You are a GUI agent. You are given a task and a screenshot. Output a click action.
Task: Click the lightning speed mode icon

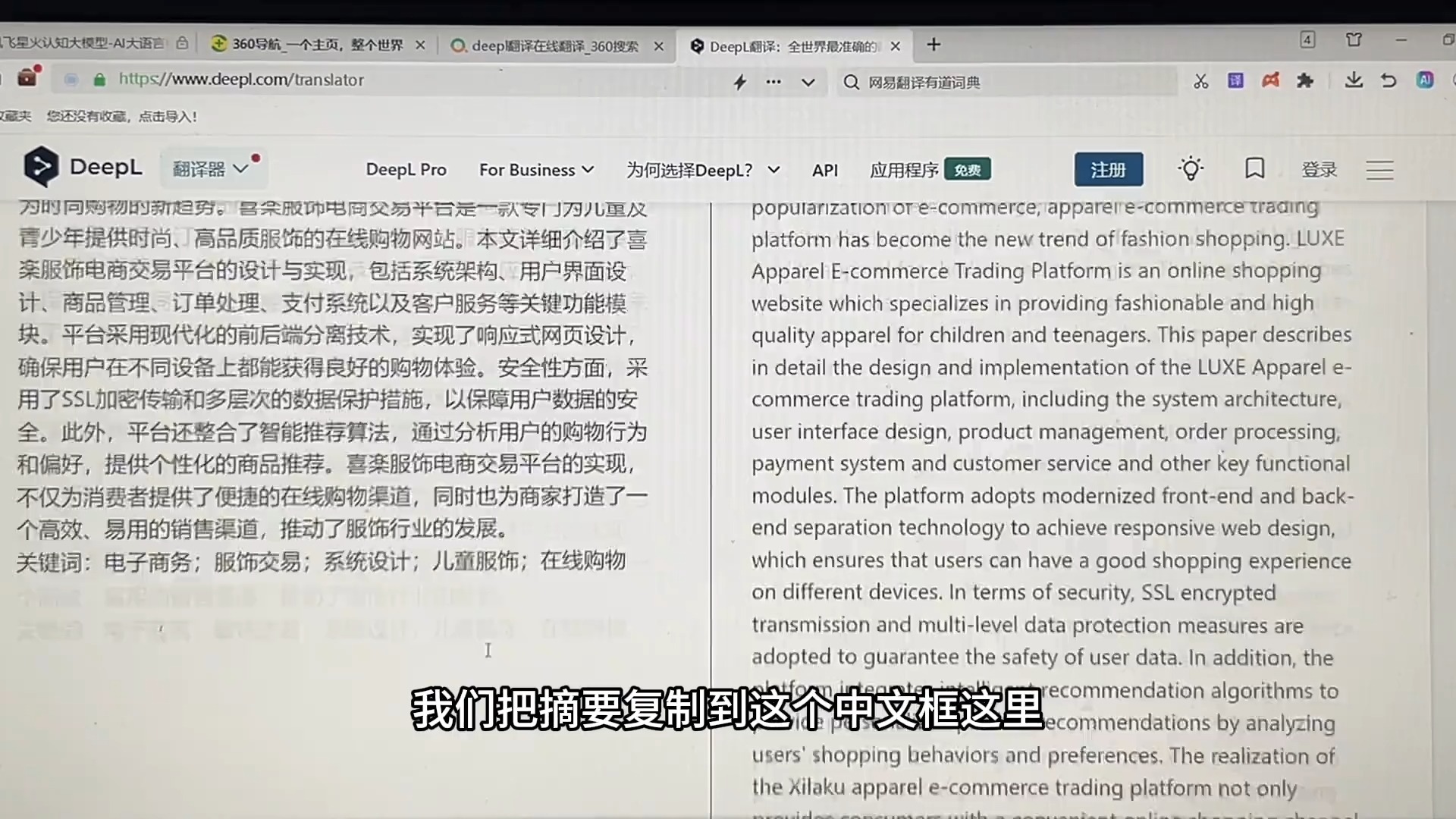coord(739,82)
